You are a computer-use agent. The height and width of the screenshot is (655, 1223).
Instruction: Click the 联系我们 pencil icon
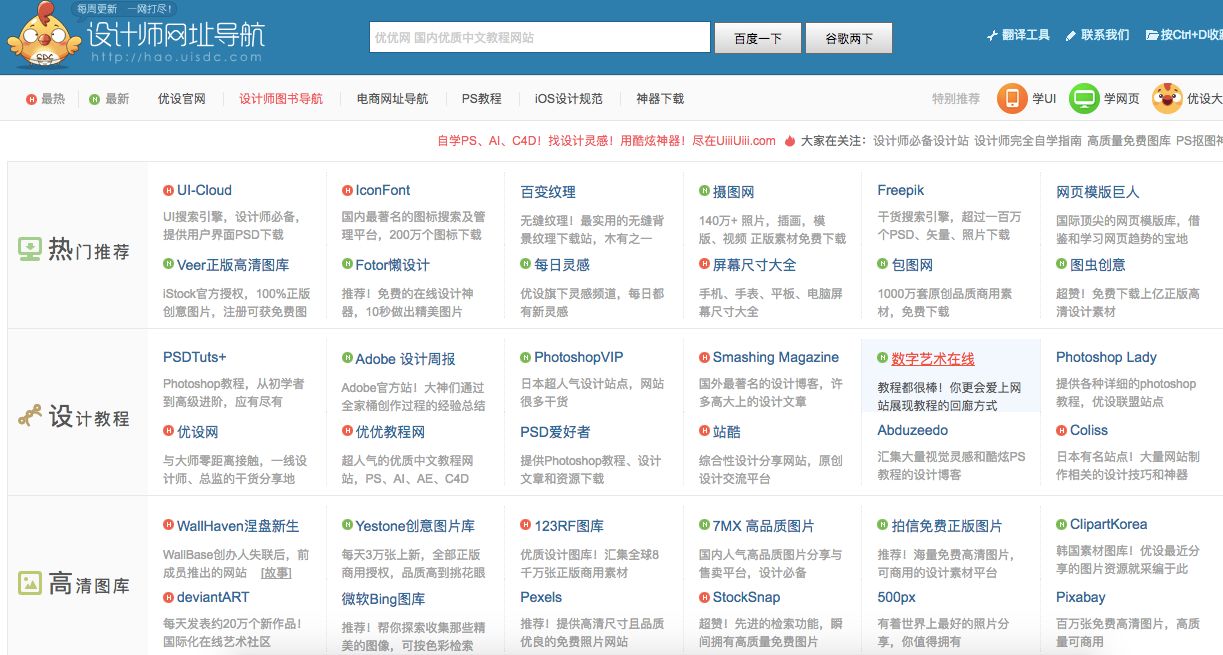click(x=1071, y=35)
